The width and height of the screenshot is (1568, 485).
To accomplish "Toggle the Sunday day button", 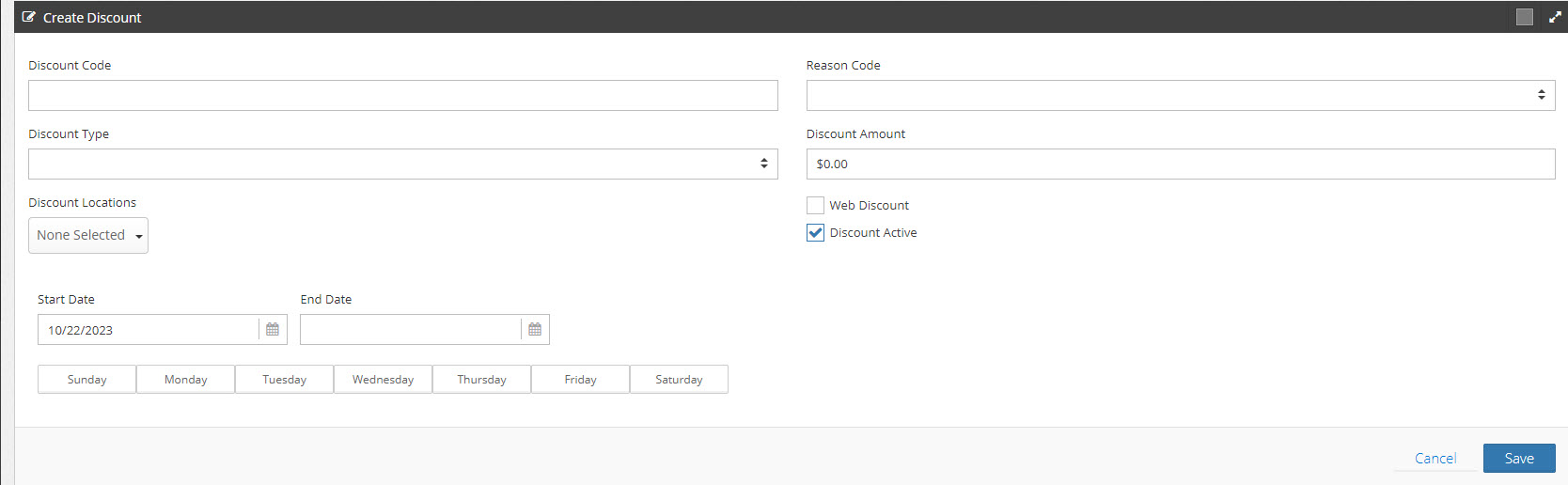I will click(86, 380).
